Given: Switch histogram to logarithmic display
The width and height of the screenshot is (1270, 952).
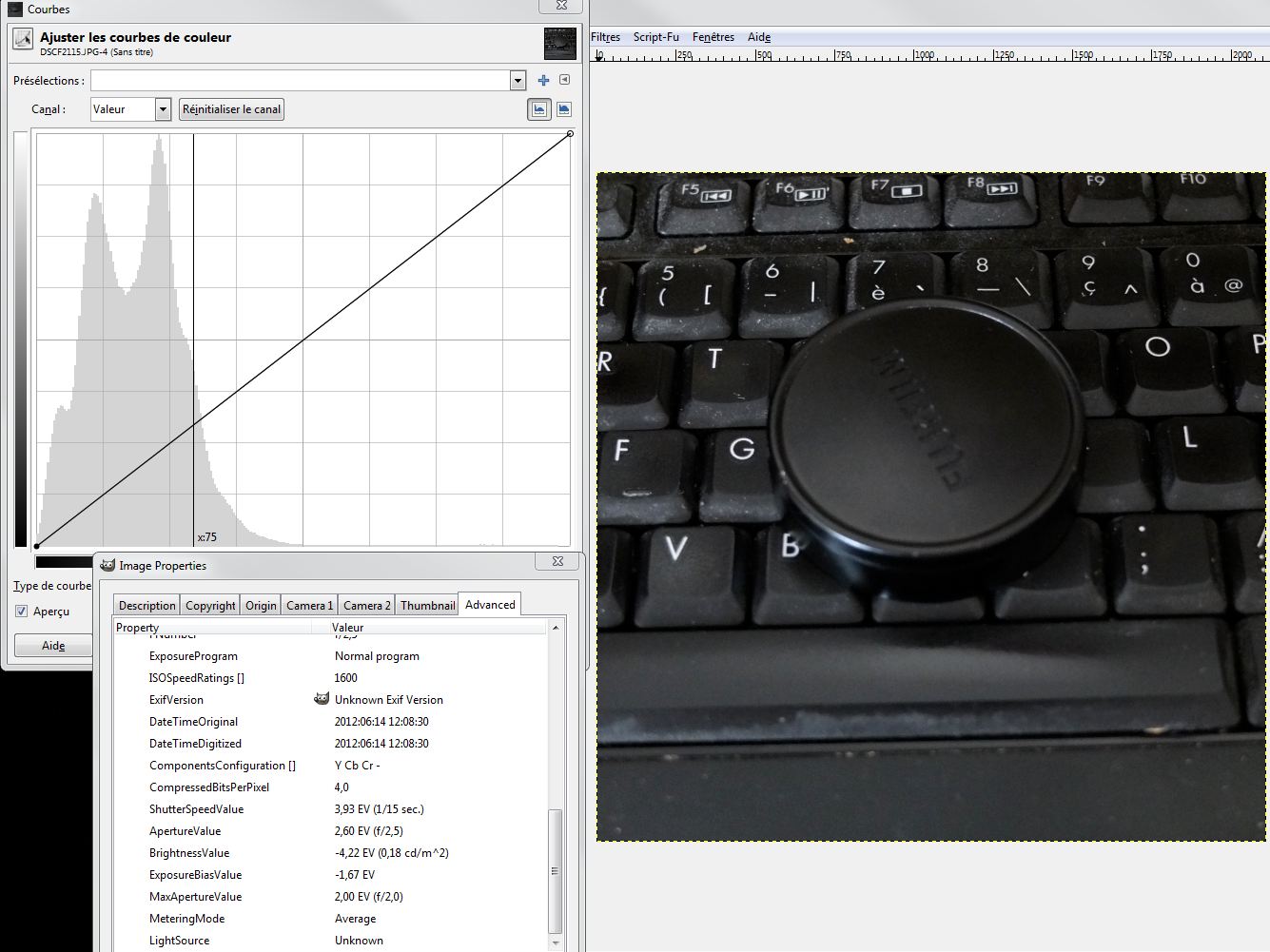Looking at the screenshot, I should point(563,109).
